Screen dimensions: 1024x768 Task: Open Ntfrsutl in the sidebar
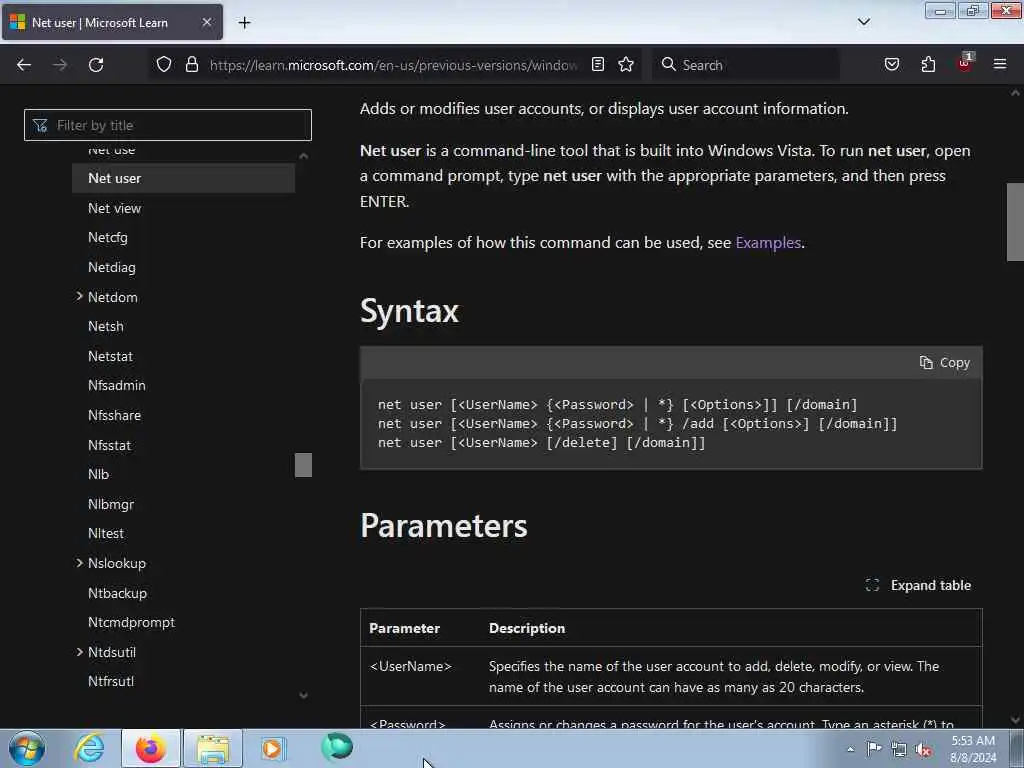click(111, 681)
